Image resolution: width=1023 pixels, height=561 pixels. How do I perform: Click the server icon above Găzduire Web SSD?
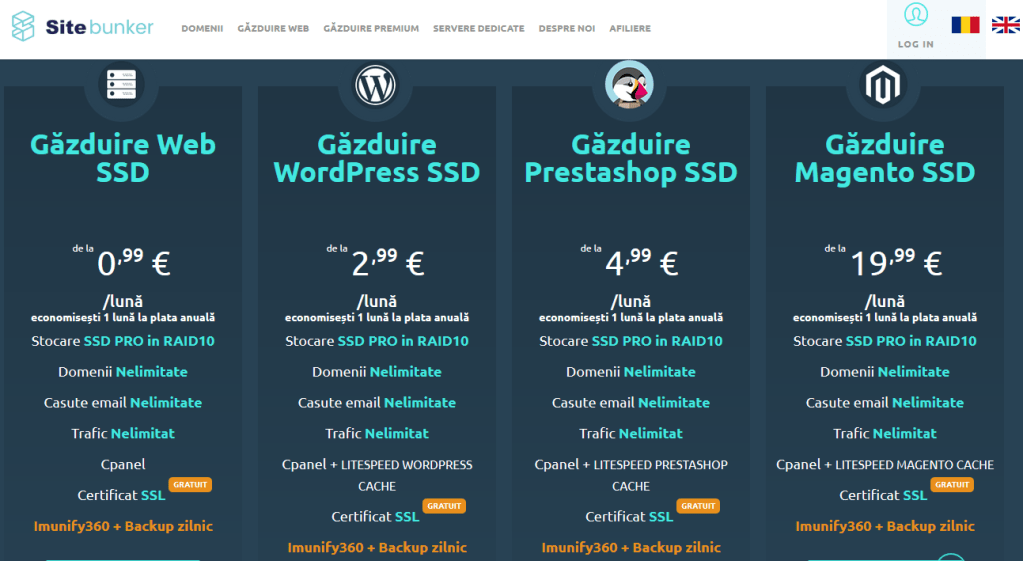122,86
